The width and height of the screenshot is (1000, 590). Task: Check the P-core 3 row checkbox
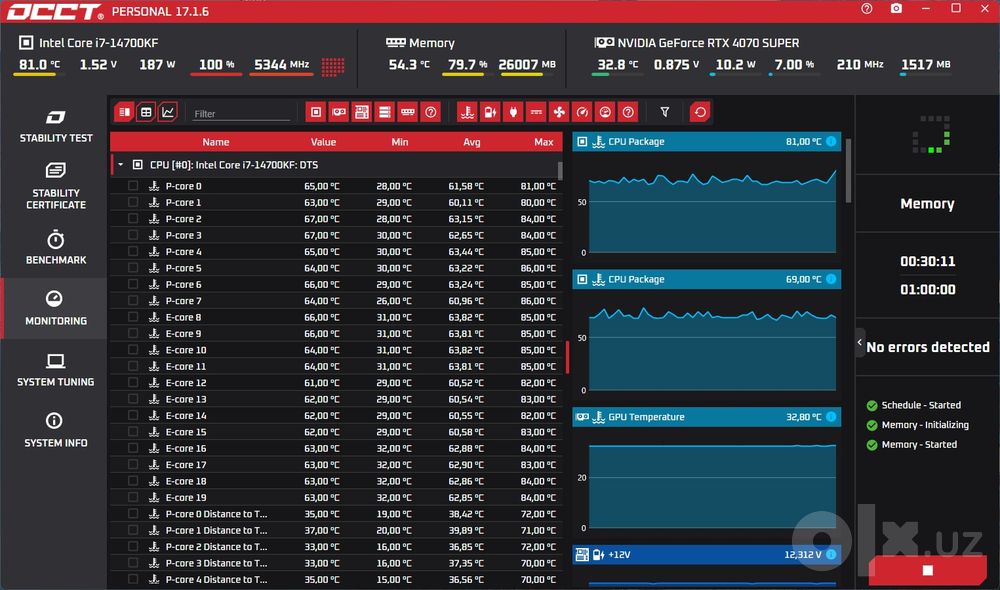133,235
